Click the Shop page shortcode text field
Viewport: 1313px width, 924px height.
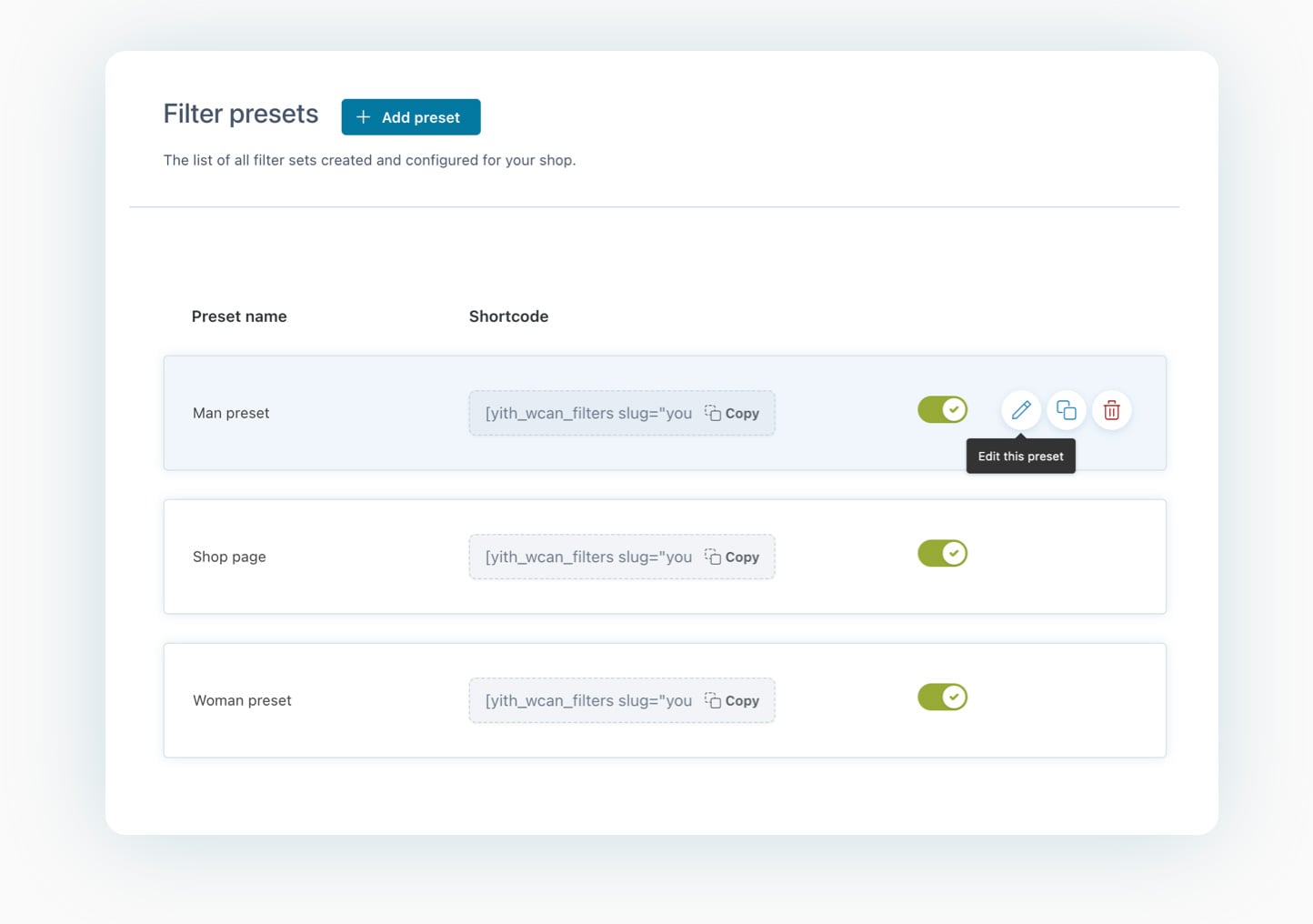586,557
